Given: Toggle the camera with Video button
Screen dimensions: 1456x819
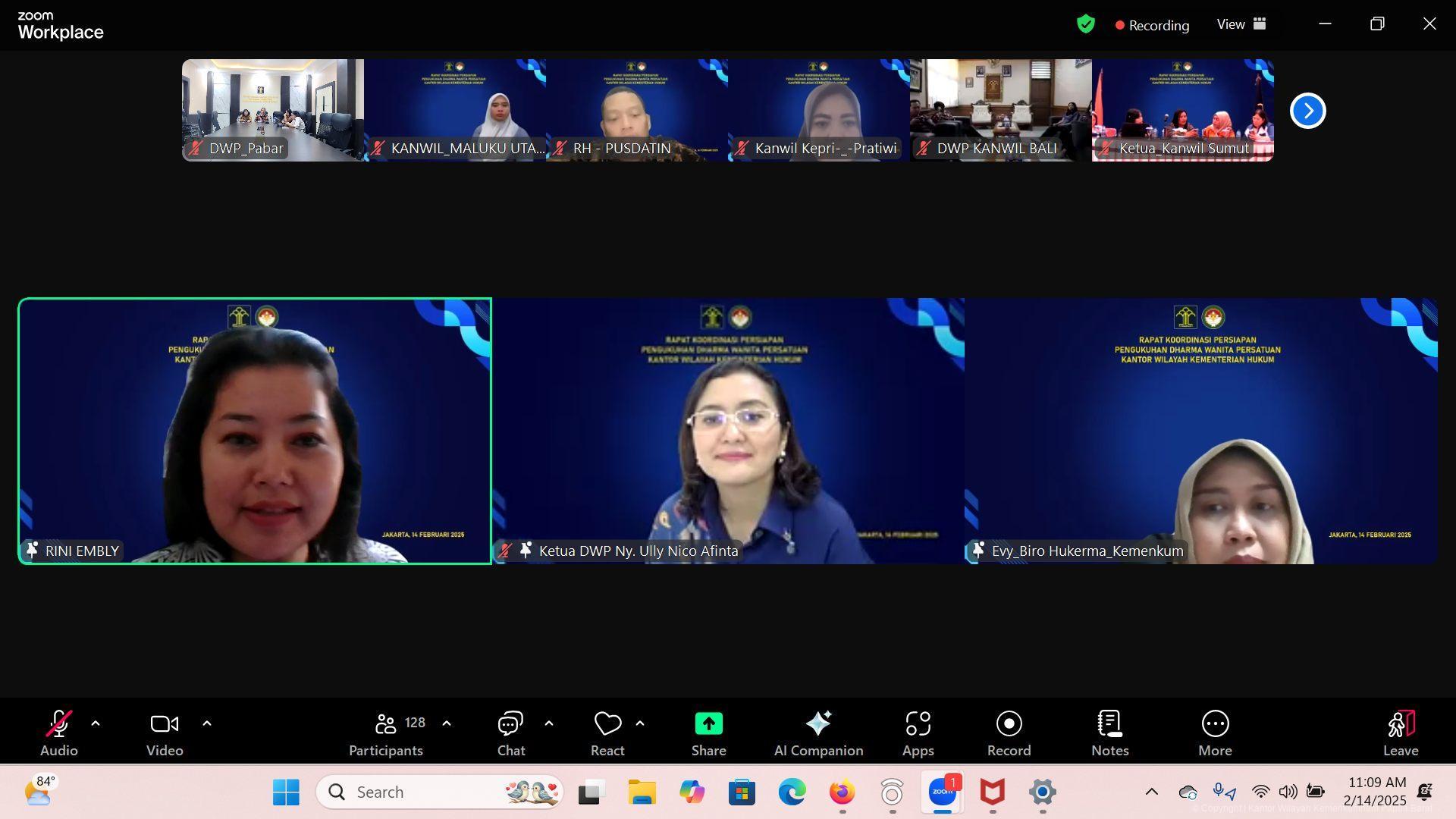Looking at the screenshot, I should [x=165, y=733].
